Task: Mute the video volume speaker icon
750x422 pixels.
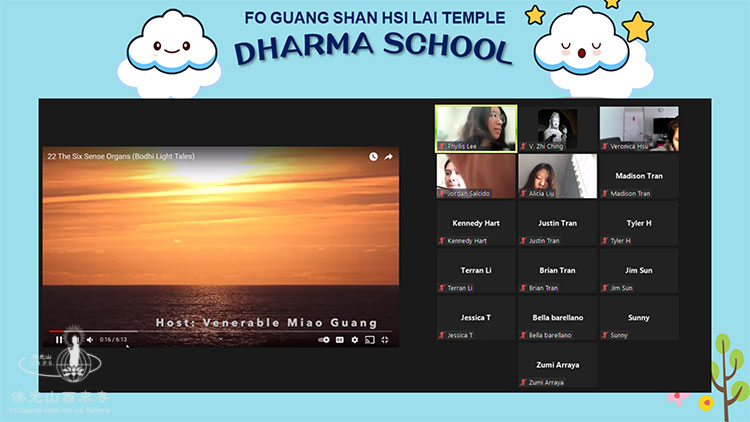Action: tap(89, 340)
